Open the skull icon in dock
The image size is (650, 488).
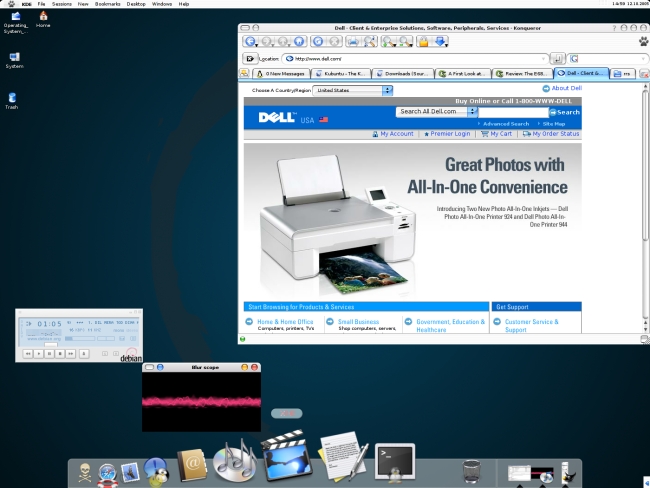(x=85, y=473)
